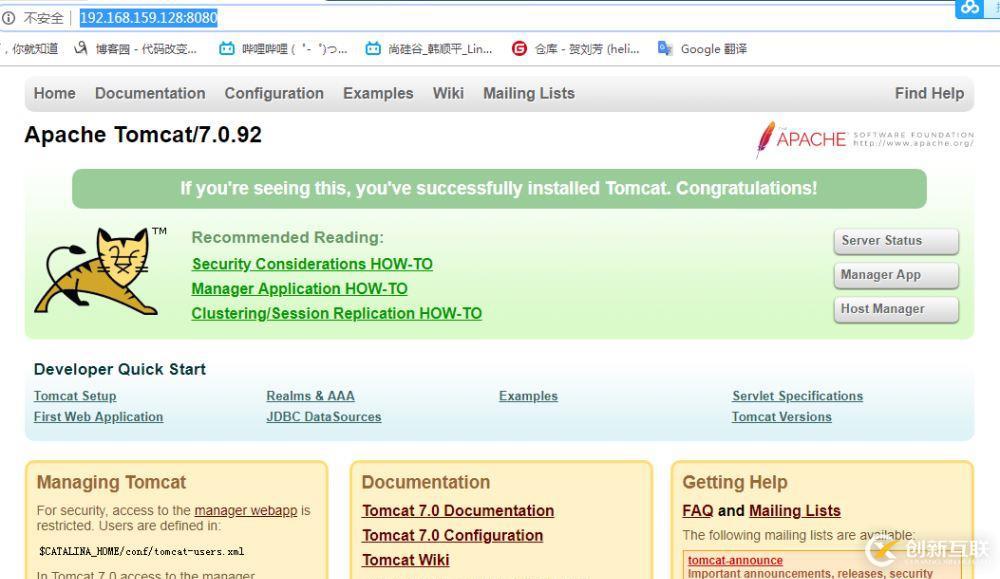Open the Realms & AAA link
This screenshot has width=1000, height=579.
(x=311, y=396)
